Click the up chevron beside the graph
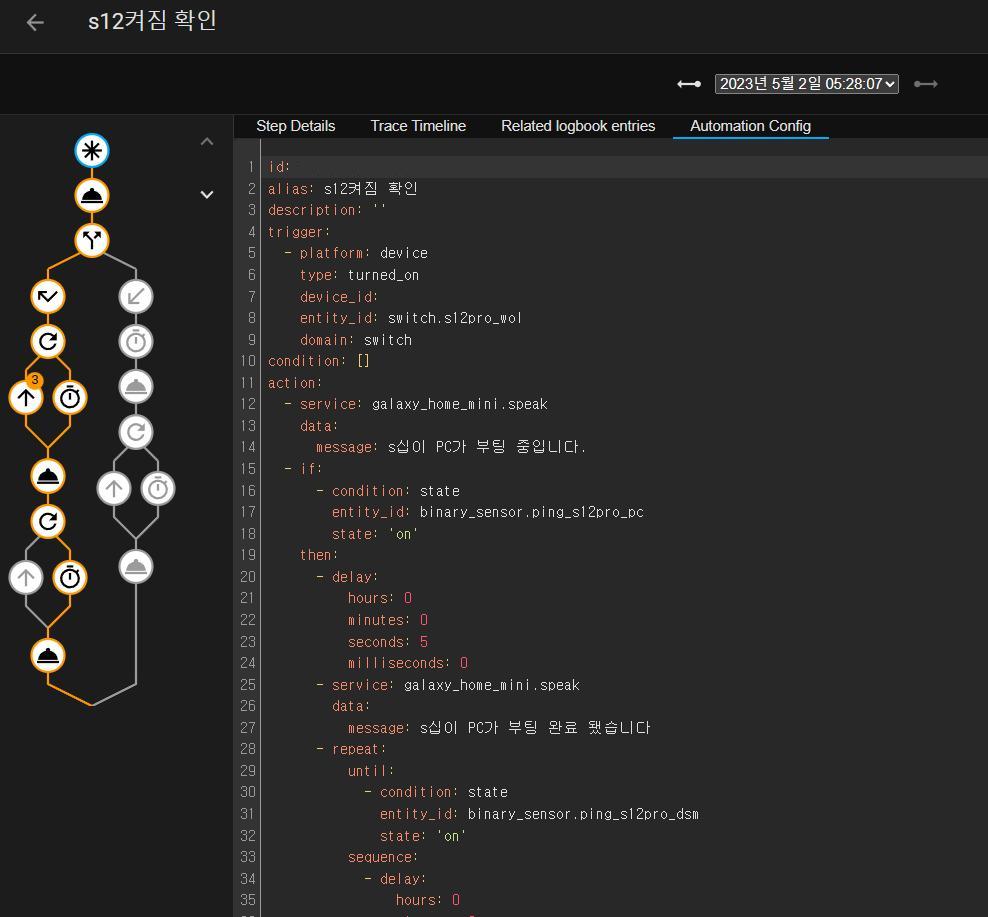 click(x=207, y=142)
